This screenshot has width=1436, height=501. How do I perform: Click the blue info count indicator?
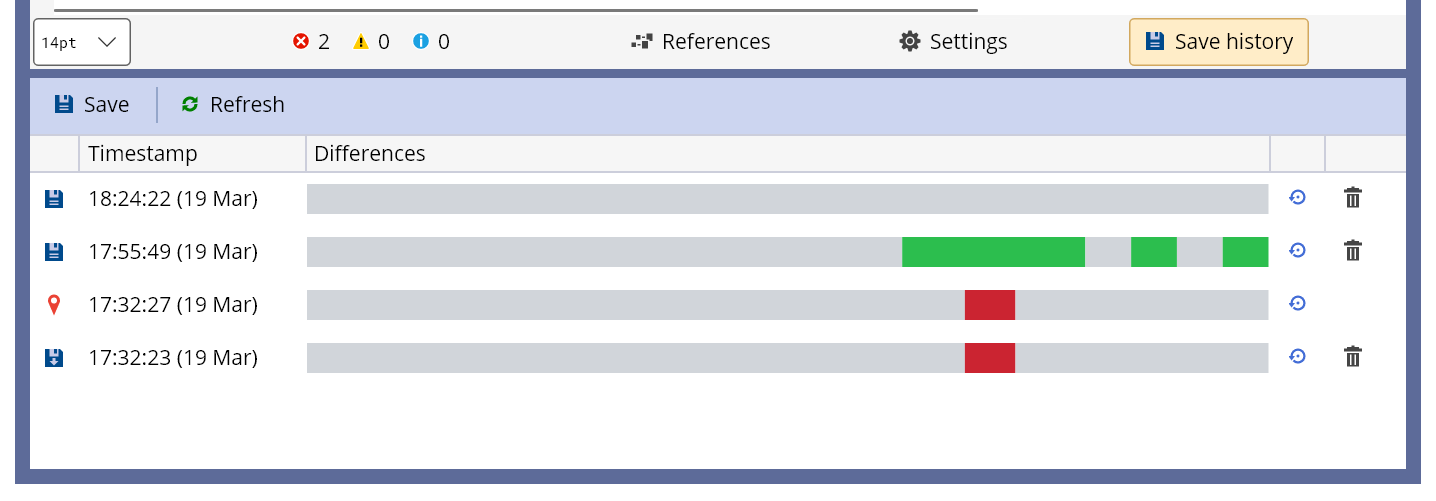(x=431, y=42)
